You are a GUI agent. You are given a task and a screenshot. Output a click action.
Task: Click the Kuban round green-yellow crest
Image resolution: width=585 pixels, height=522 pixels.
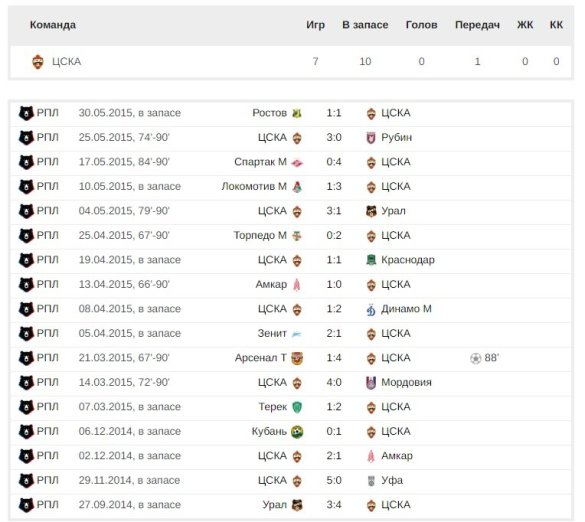pos(297,432)
